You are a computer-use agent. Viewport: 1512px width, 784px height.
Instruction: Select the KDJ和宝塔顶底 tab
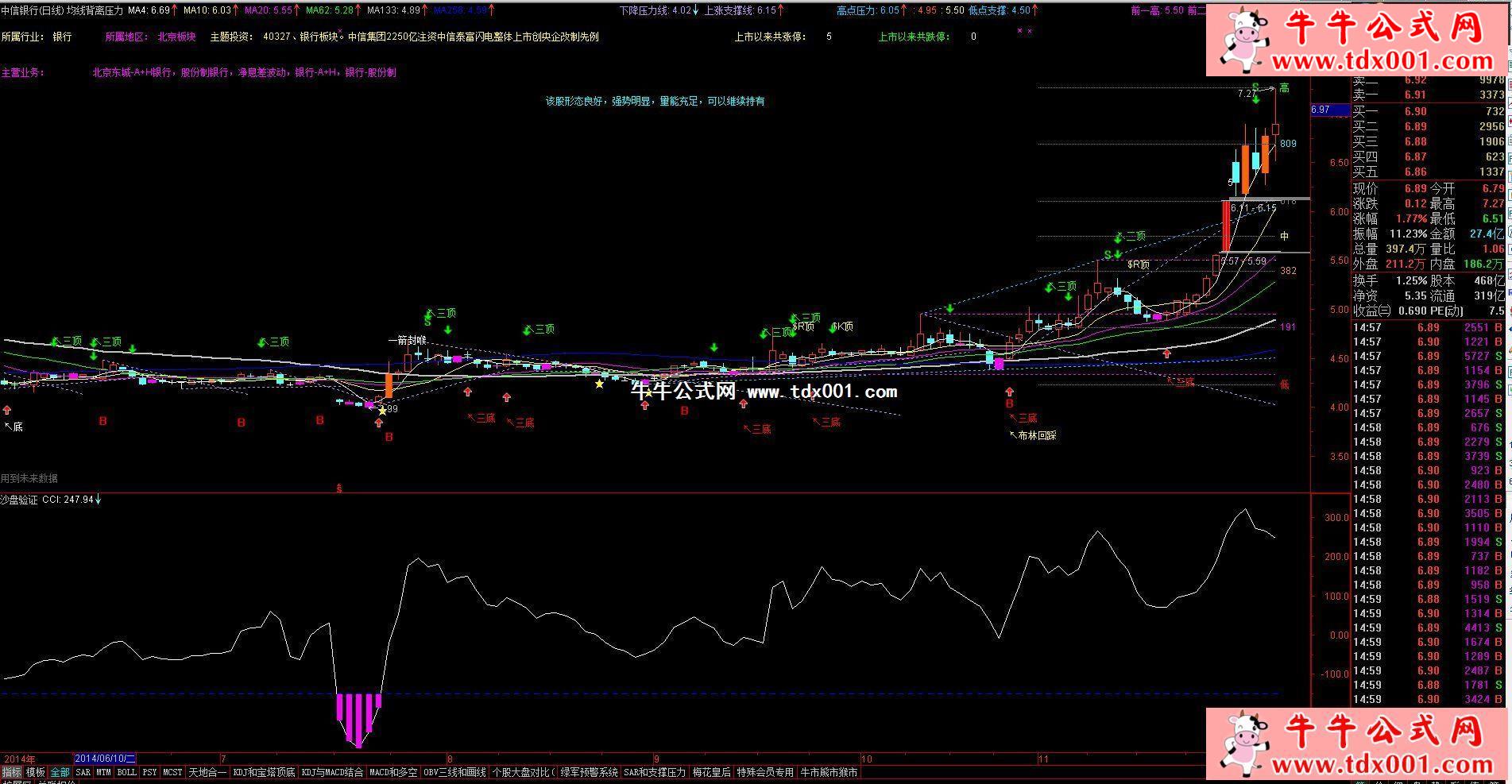264,772
